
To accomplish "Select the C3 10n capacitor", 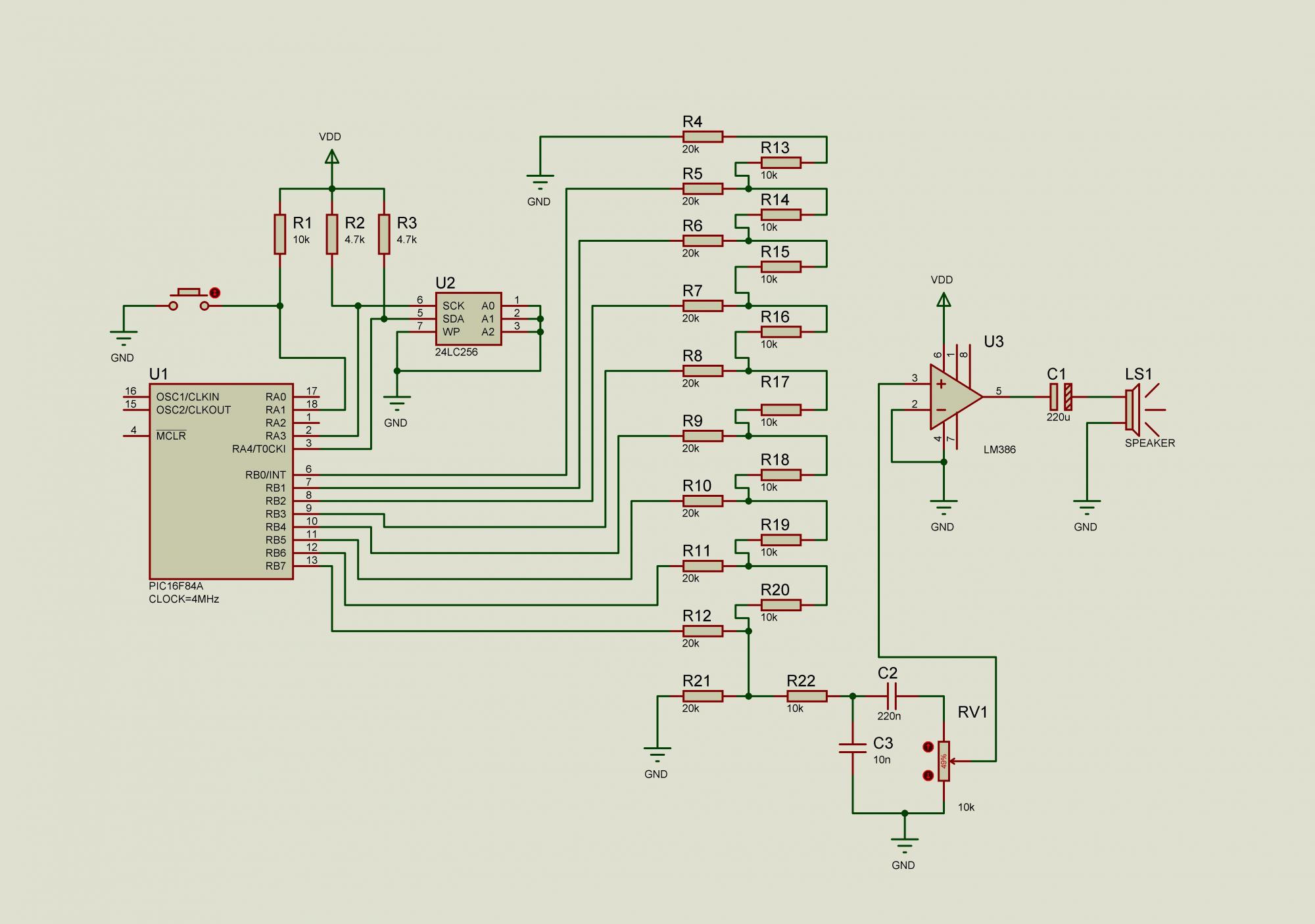I will tap(853, 748).
